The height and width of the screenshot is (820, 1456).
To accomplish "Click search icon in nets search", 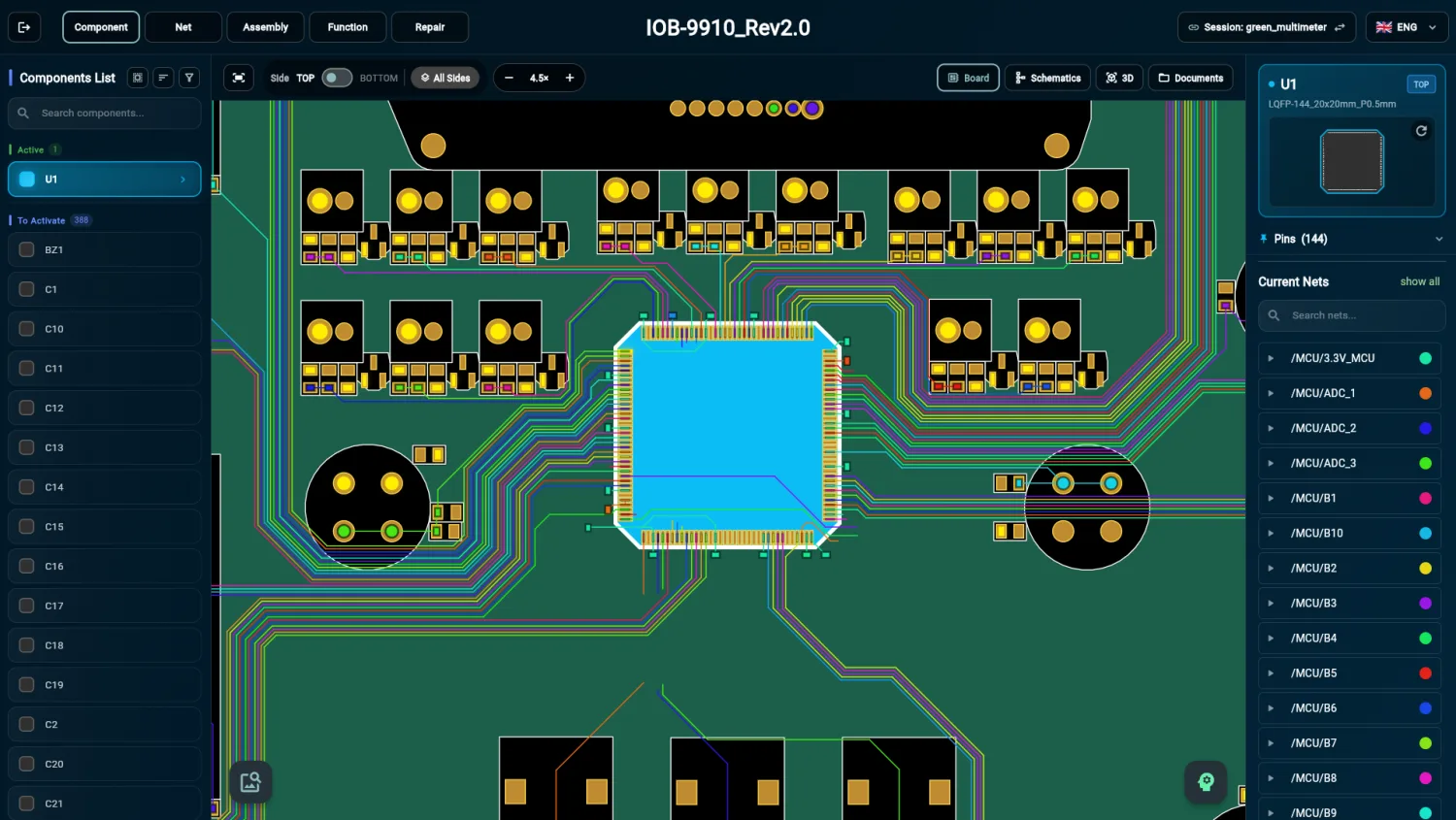I will (x=1274, y=315).
